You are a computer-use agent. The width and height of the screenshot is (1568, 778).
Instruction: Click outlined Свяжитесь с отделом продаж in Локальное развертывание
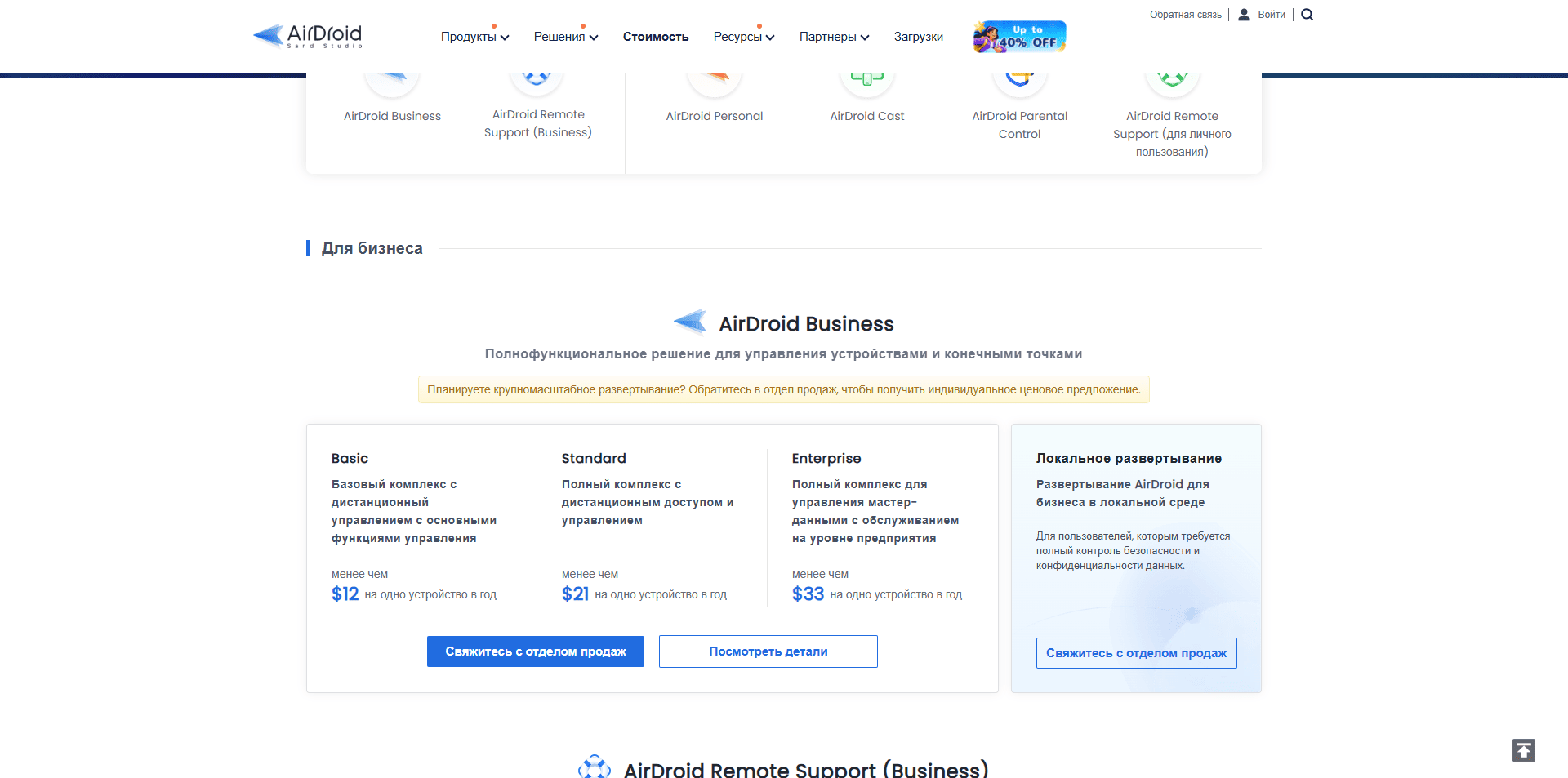pos(1137,653)
